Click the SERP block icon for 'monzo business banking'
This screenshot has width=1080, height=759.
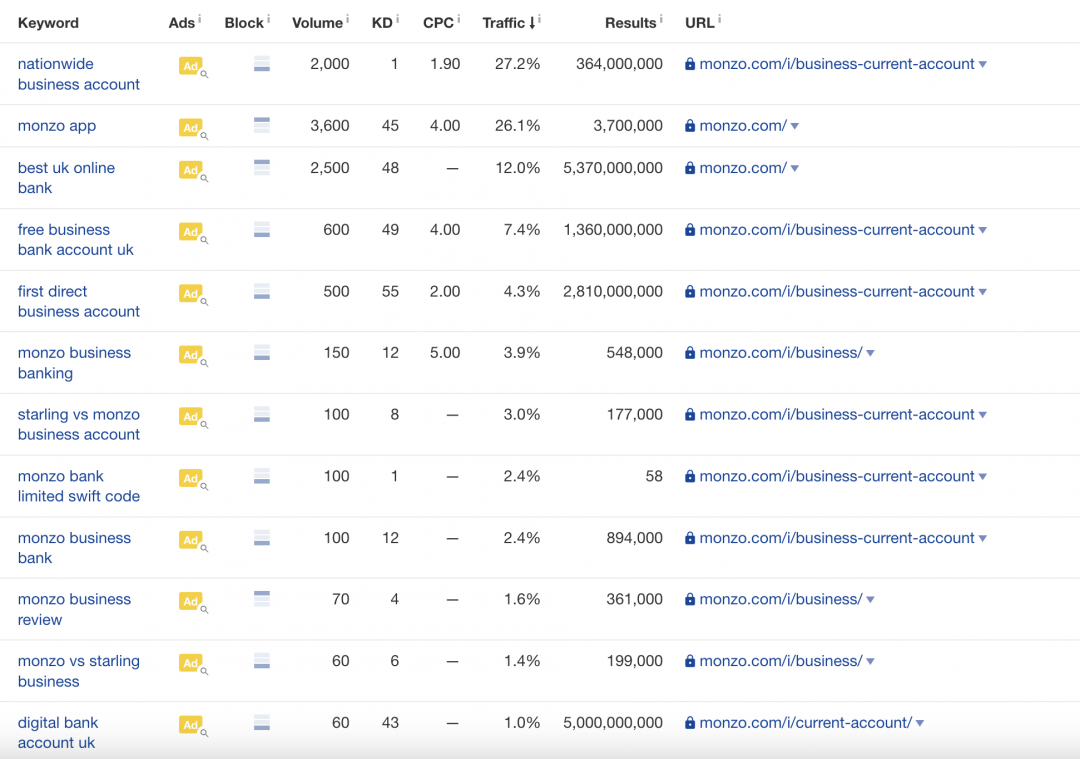pyautogui.click(x=262, y=353)
